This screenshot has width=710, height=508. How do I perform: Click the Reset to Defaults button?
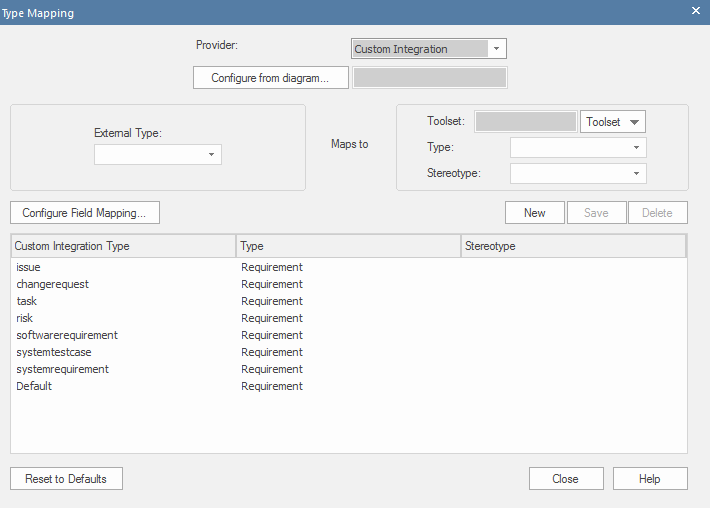66,479
